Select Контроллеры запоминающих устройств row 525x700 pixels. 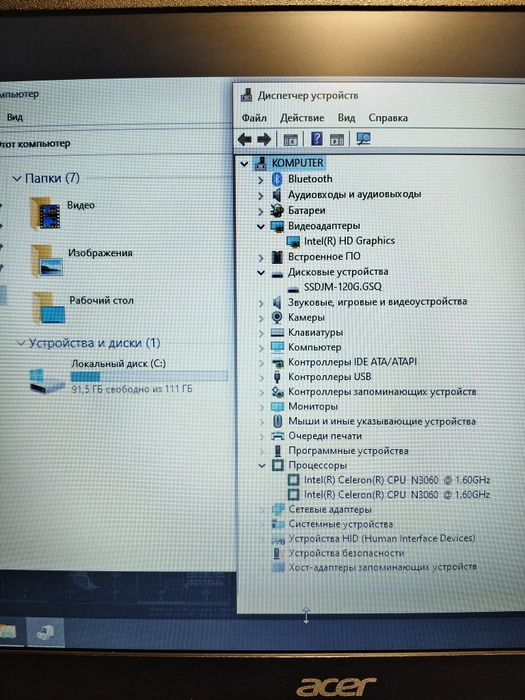click(x=382, y=392)
